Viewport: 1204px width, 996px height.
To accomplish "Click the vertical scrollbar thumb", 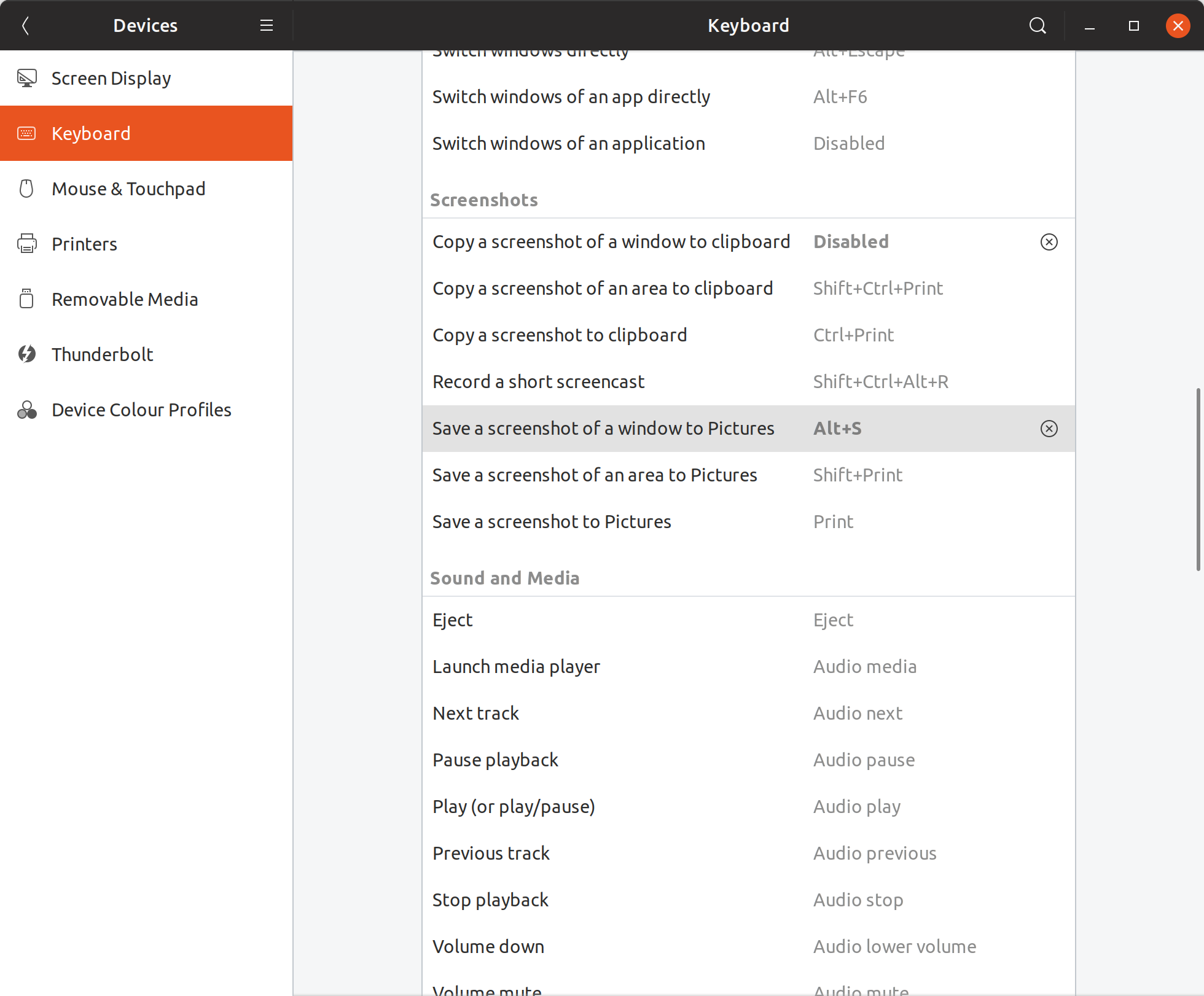I will pos(1198,480).
